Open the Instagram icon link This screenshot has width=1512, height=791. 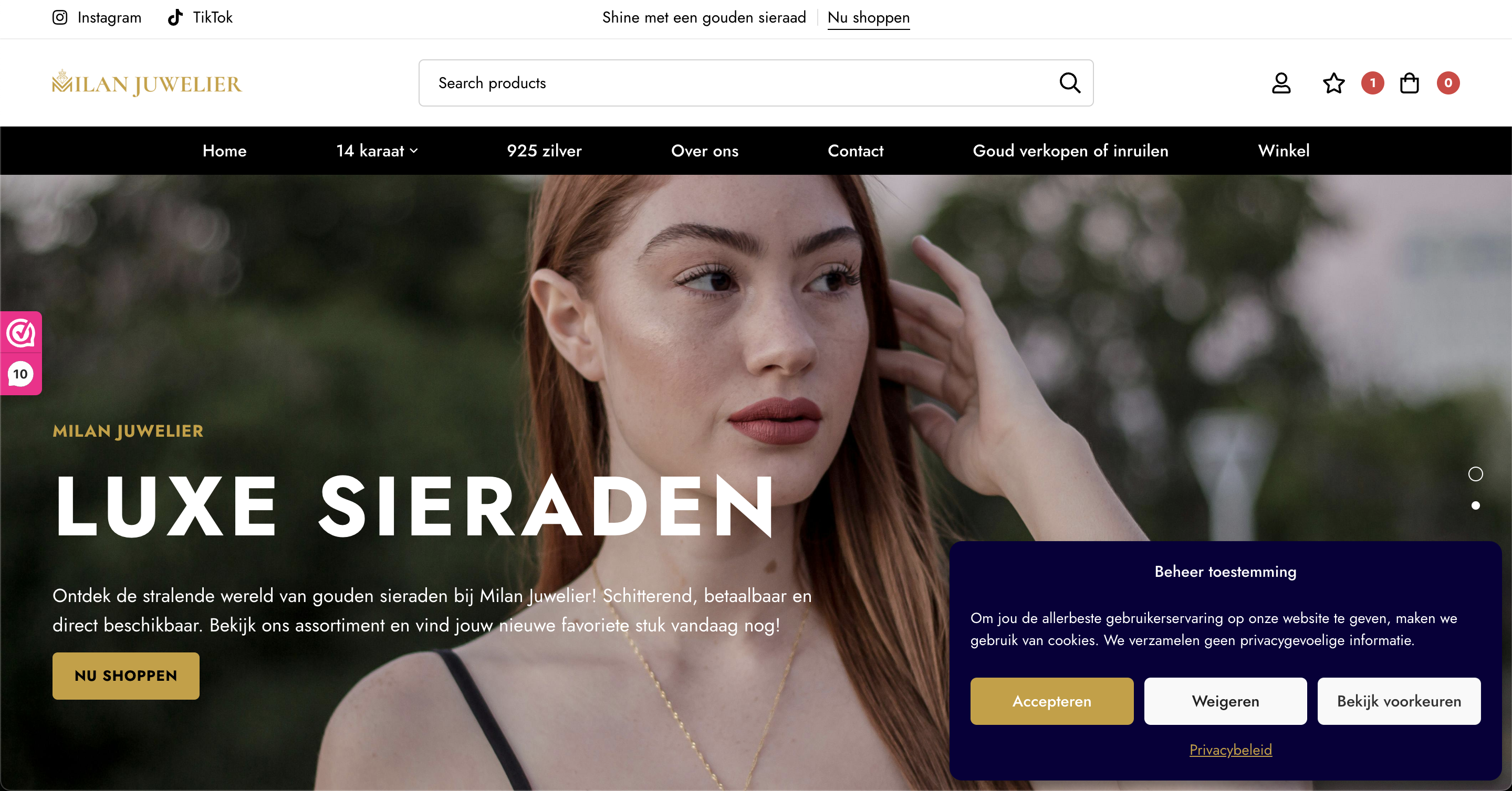[x=60, y=18]
